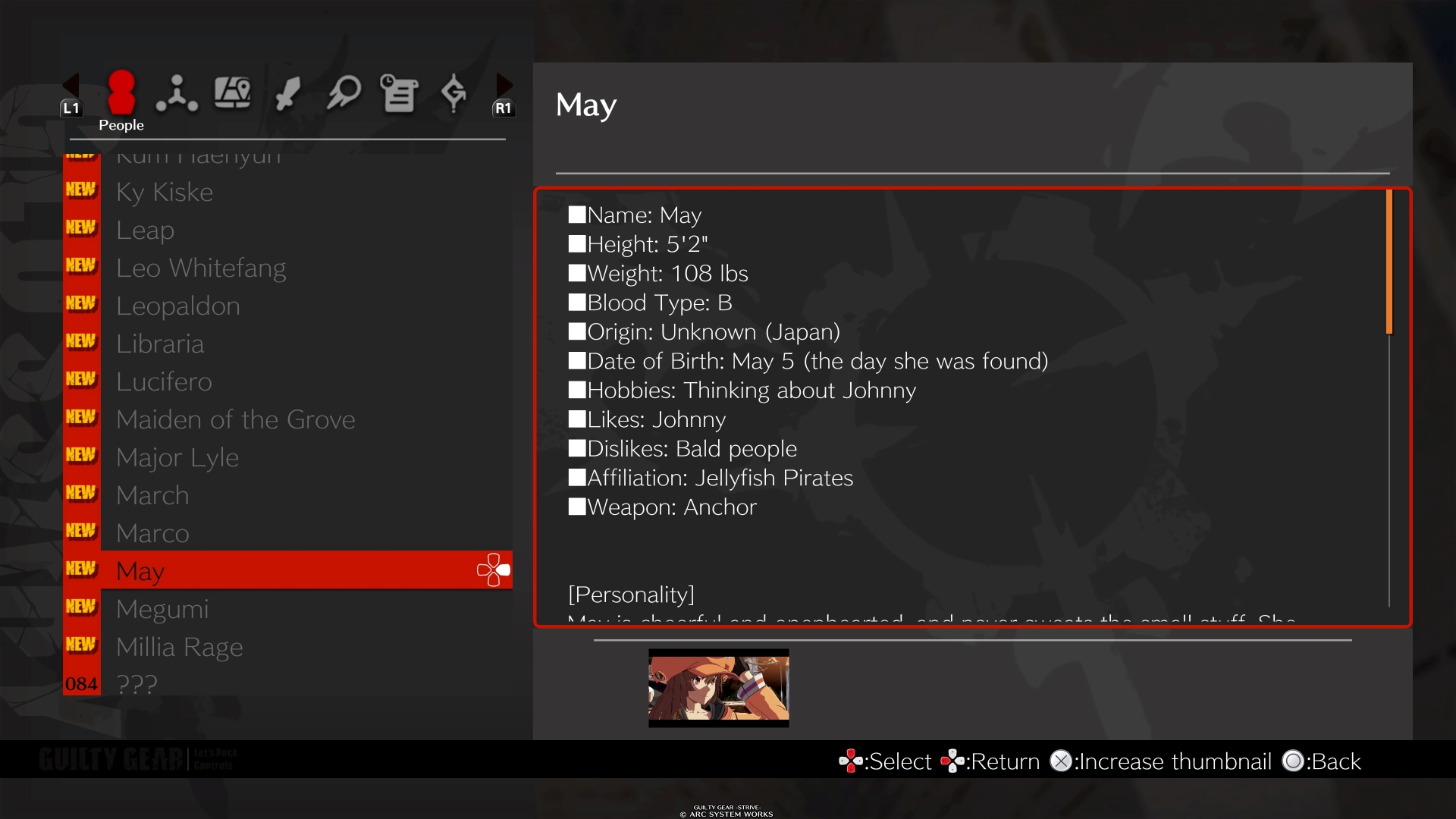Open the G emblem category icon
Image resolution: width=1456 pixels, height=819 pixels.
[x=453, y=93]
